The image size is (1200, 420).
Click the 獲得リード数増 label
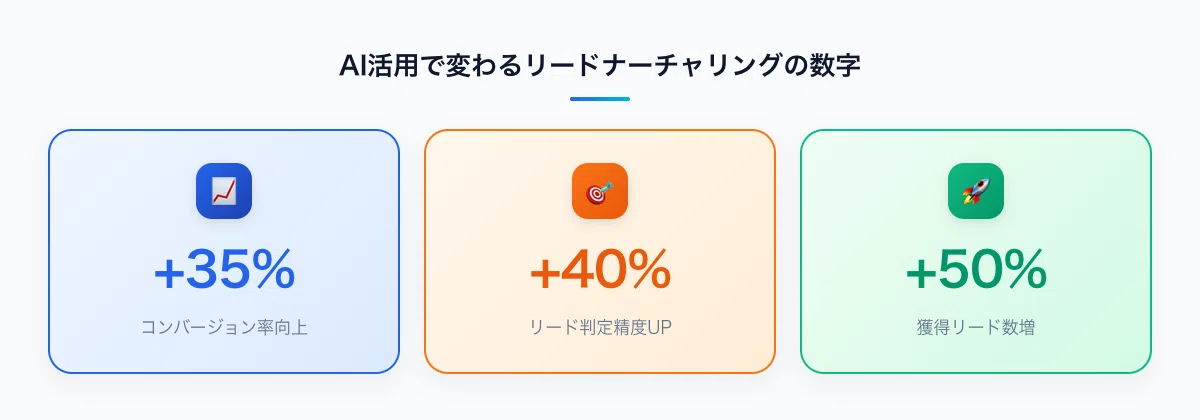976,327
